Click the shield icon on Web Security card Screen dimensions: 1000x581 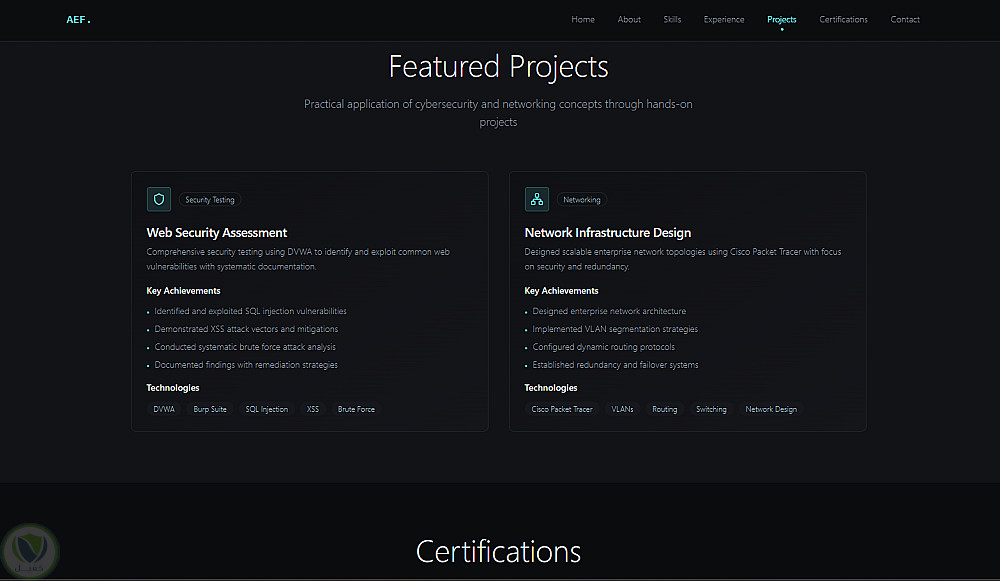click(x=159, y=199)
